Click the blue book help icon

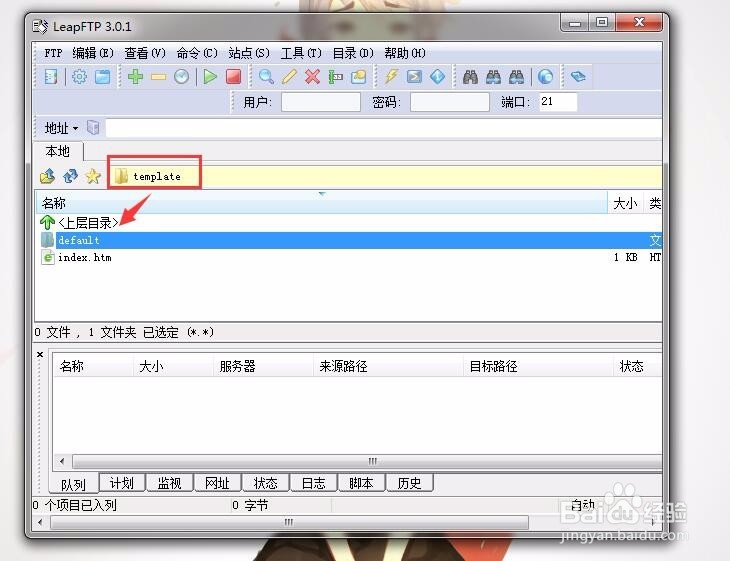[578, 76]
